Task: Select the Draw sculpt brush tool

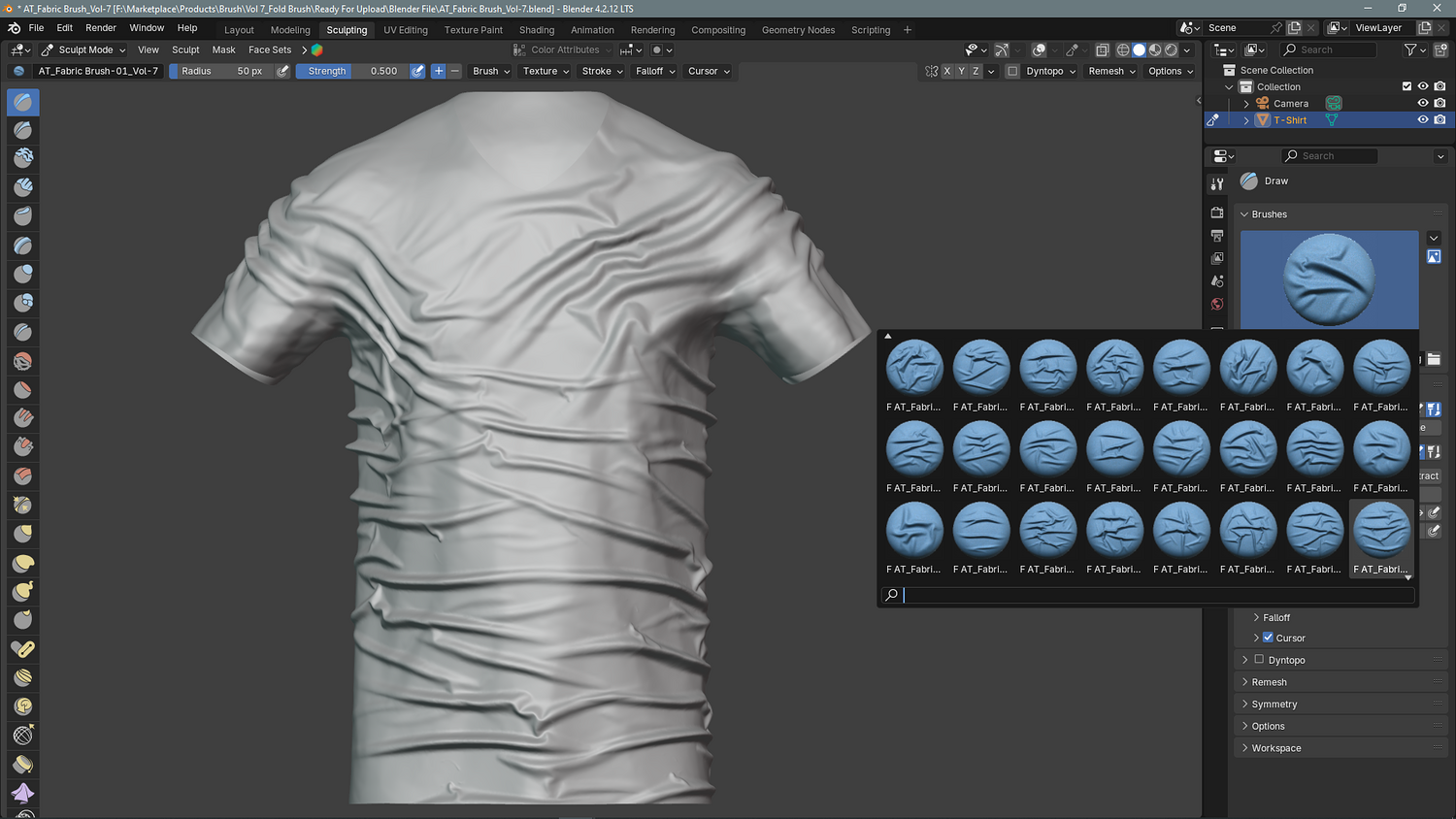Action: coord(23,102)
